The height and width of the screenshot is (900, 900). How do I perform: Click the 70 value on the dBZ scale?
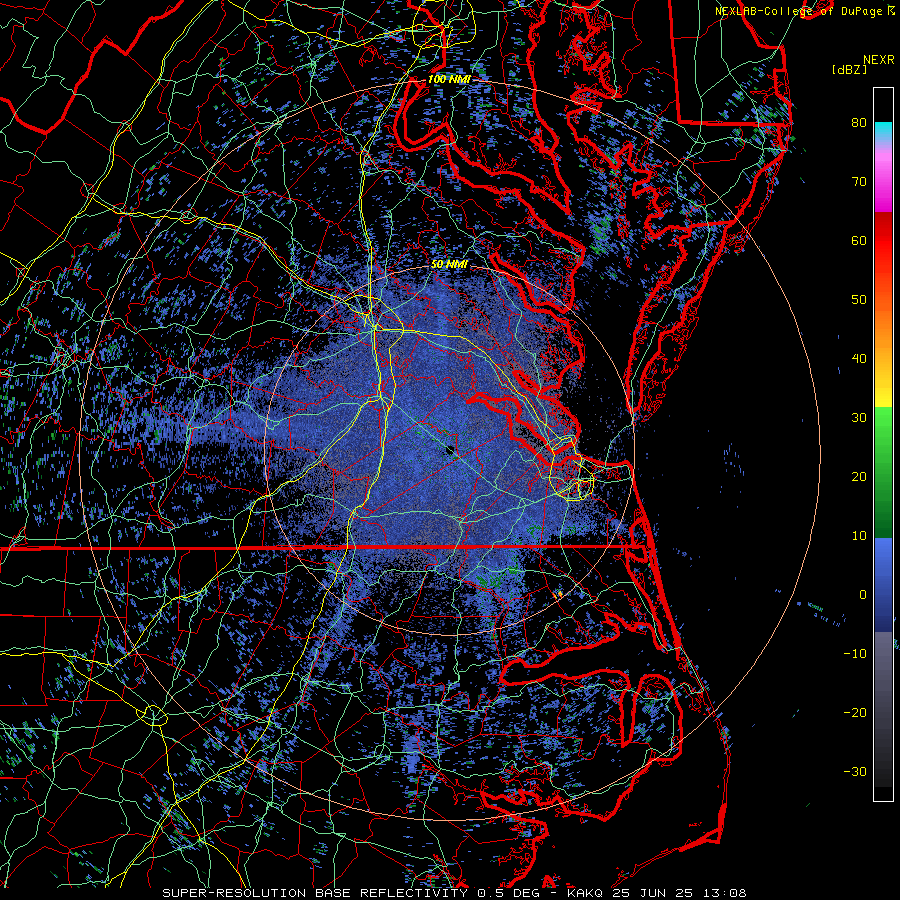(859, 181)
